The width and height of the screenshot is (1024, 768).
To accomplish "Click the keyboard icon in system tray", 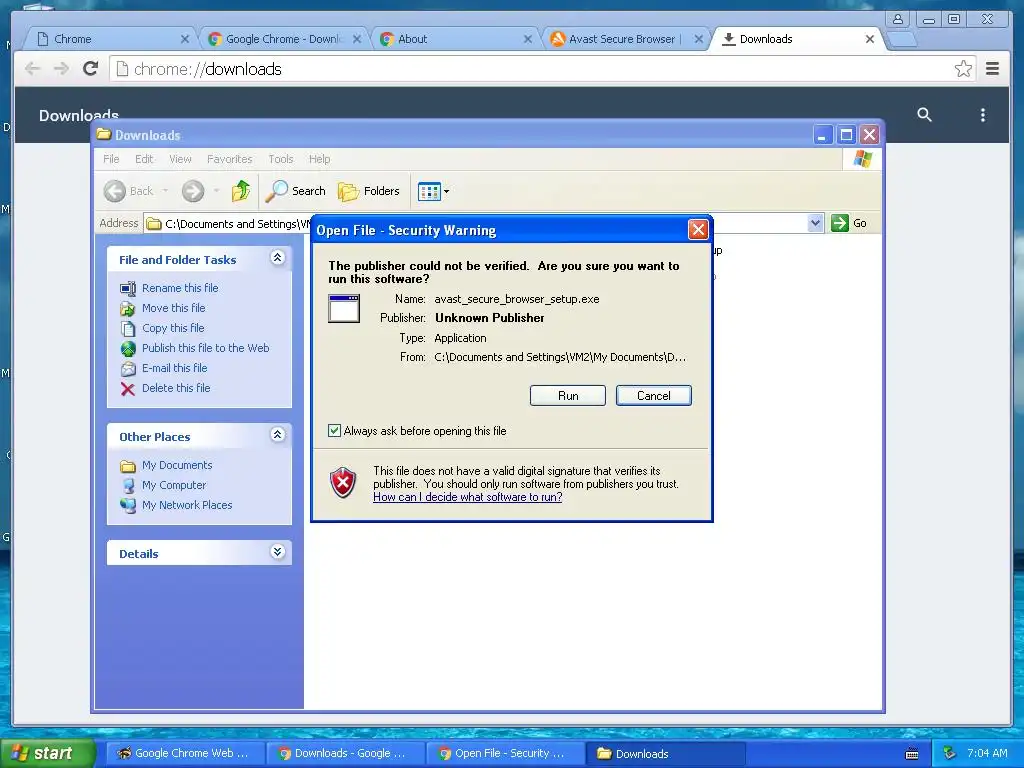I will 912,754.
